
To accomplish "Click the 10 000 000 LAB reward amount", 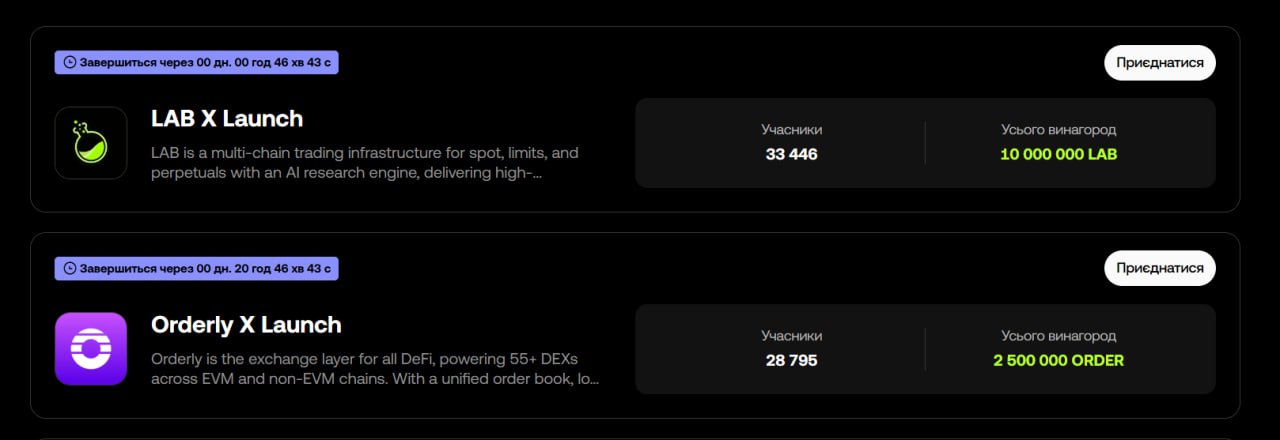I will pos(1058,155).
